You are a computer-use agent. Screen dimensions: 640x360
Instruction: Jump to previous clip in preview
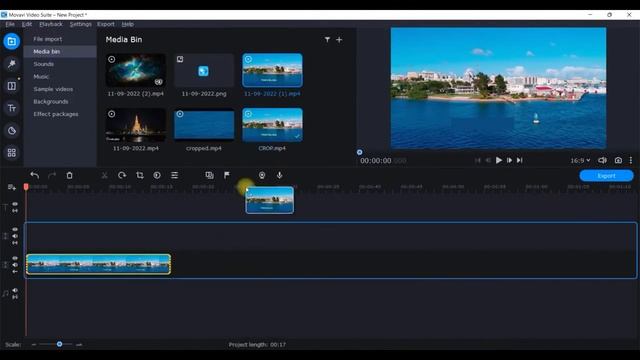click(478, 160)
